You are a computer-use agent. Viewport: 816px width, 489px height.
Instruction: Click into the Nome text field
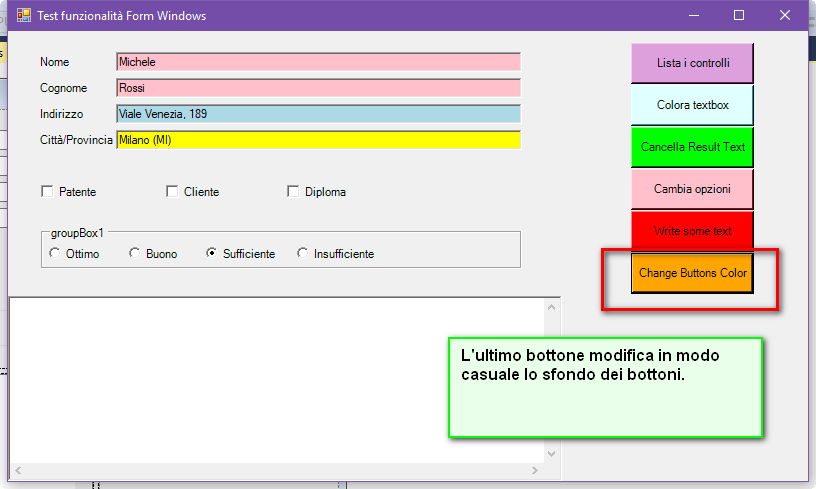coord(318,62)
